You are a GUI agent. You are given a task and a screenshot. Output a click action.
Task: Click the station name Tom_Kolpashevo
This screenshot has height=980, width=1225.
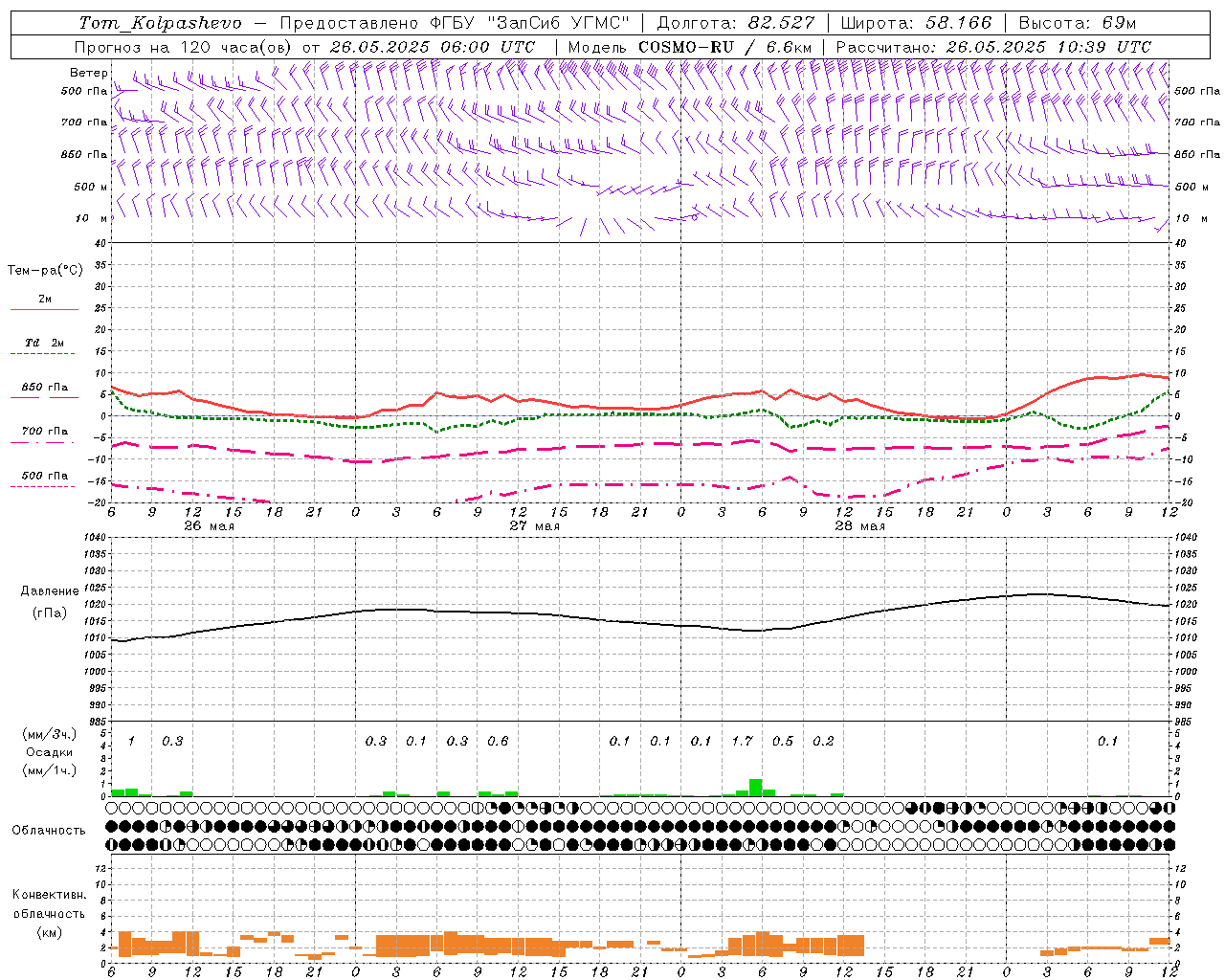[x=160, y=23]
